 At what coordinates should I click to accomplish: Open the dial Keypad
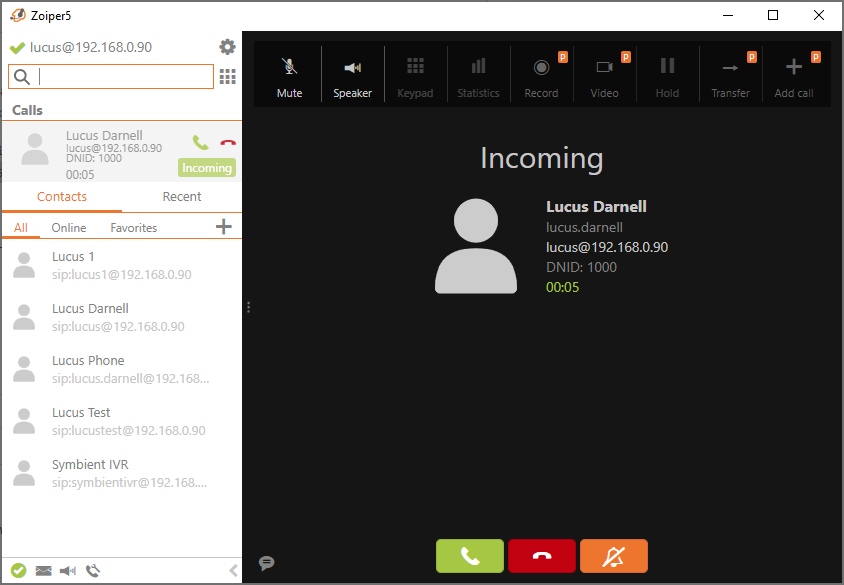tap(415, 72)
